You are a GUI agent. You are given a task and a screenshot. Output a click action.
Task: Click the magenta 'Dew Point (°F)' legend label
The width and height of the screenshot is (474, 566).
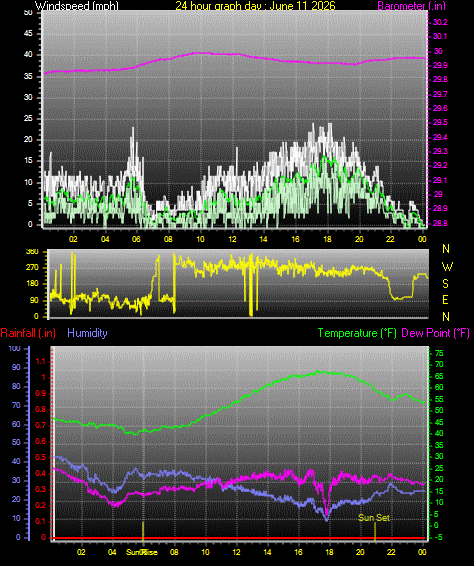[435, 333]
